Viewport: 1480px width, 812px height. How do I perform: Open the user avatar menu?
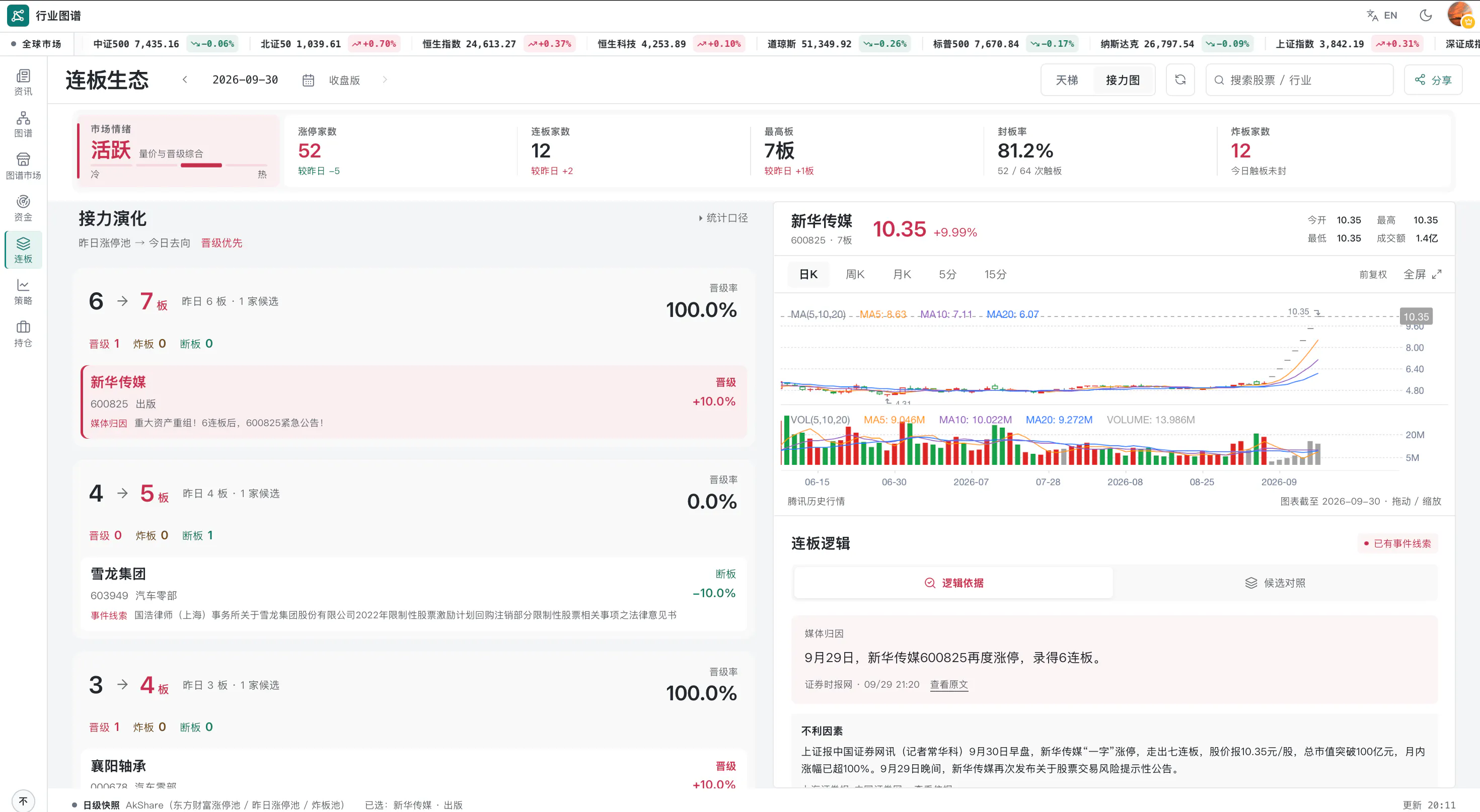pos(1460,15)
